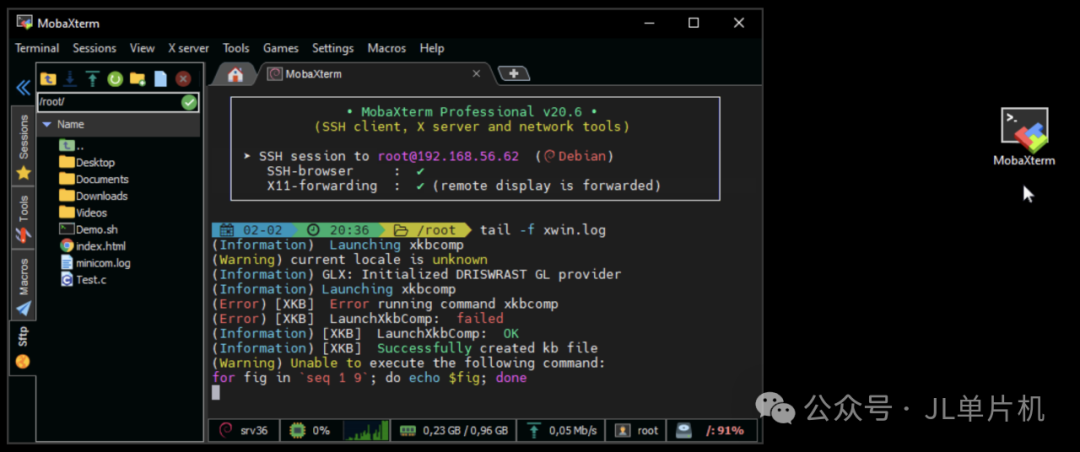Click the MobaXterm desktop shortcut icon
This screenshot has width=1080, height=452.
pyautogui.click(x=1024, y=137)
